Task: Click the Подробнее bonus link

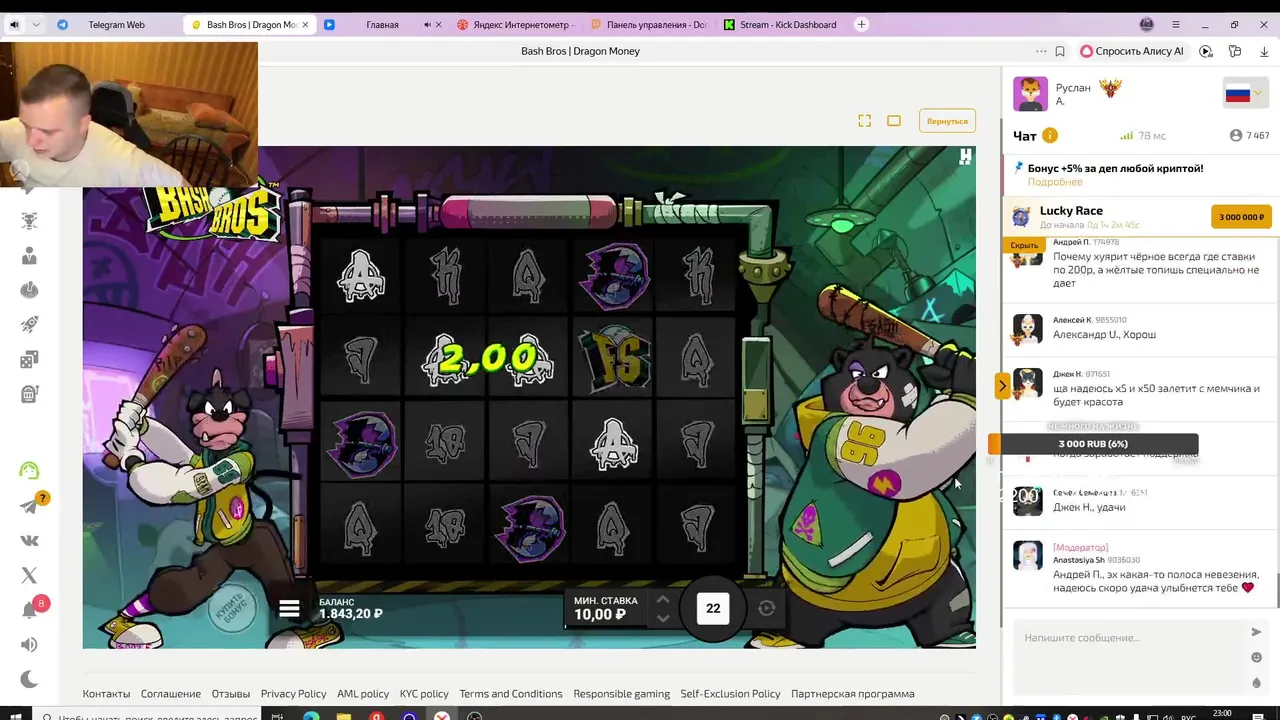Action: 1055,182
